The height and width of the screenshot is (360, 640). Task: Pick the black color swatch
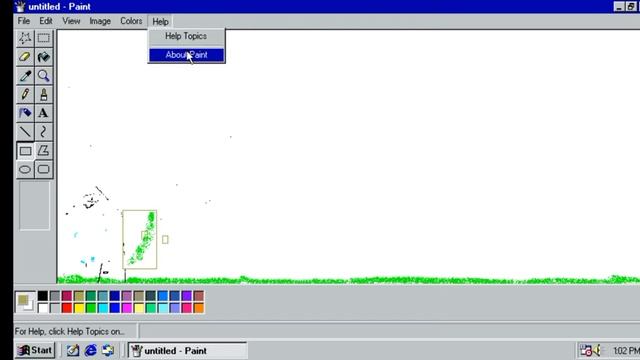(x=43, y=296)
